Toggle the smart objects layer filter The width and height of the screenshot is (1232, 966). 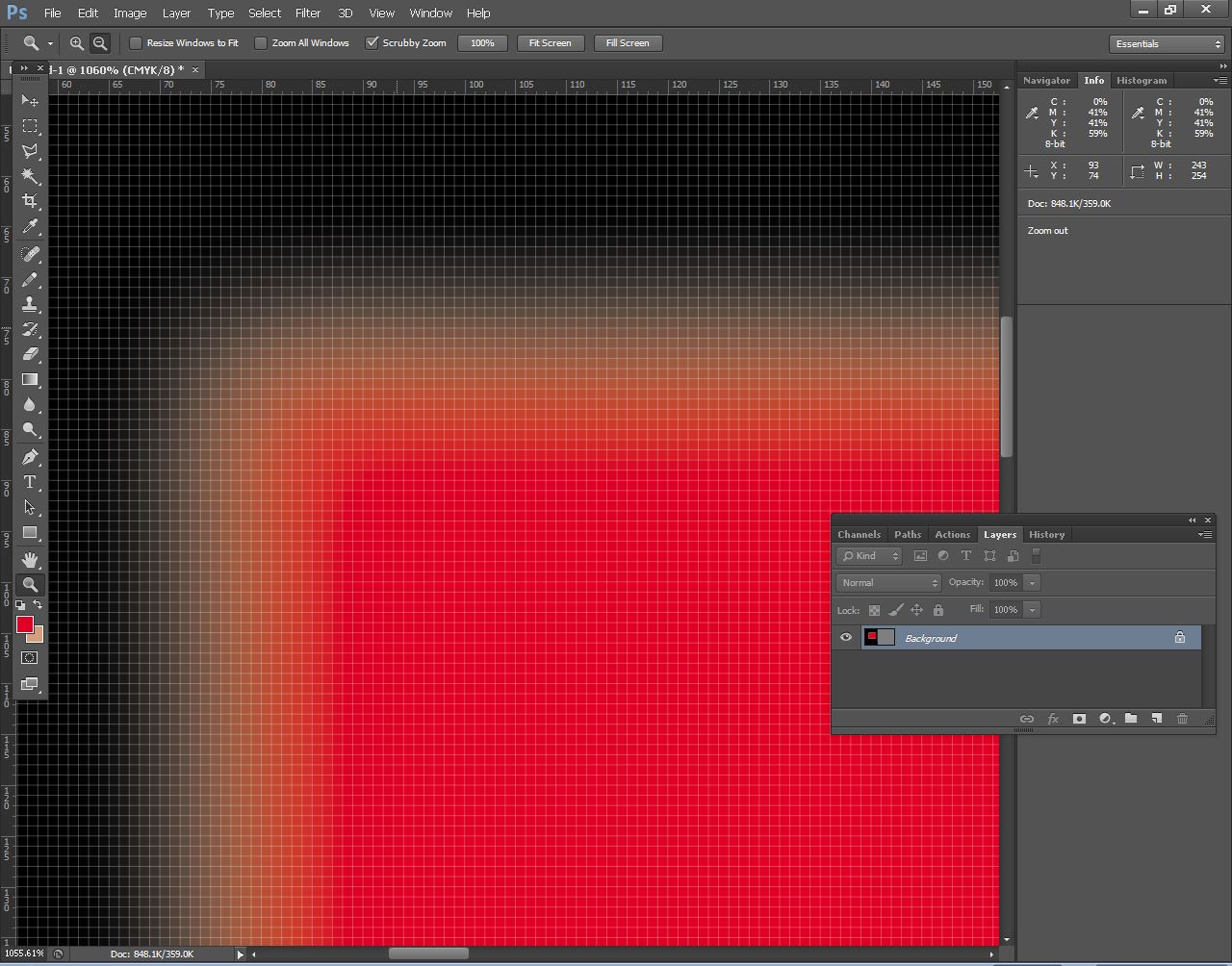coord(1013,556)
